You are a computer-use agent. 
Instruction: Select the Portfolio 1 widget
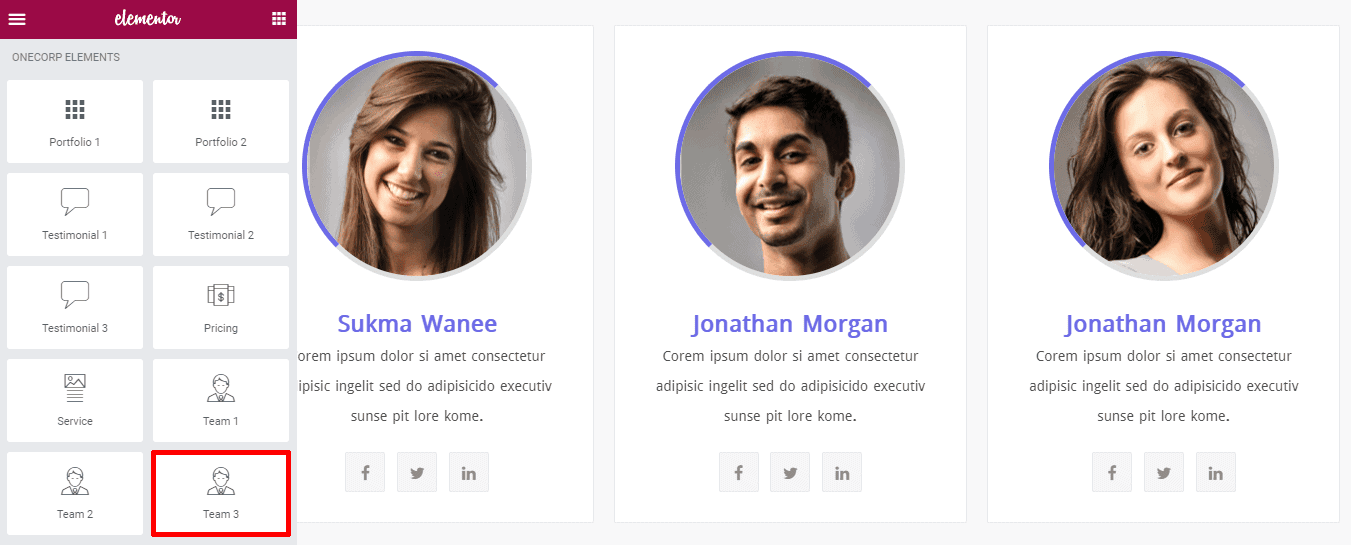click(75, 121)
